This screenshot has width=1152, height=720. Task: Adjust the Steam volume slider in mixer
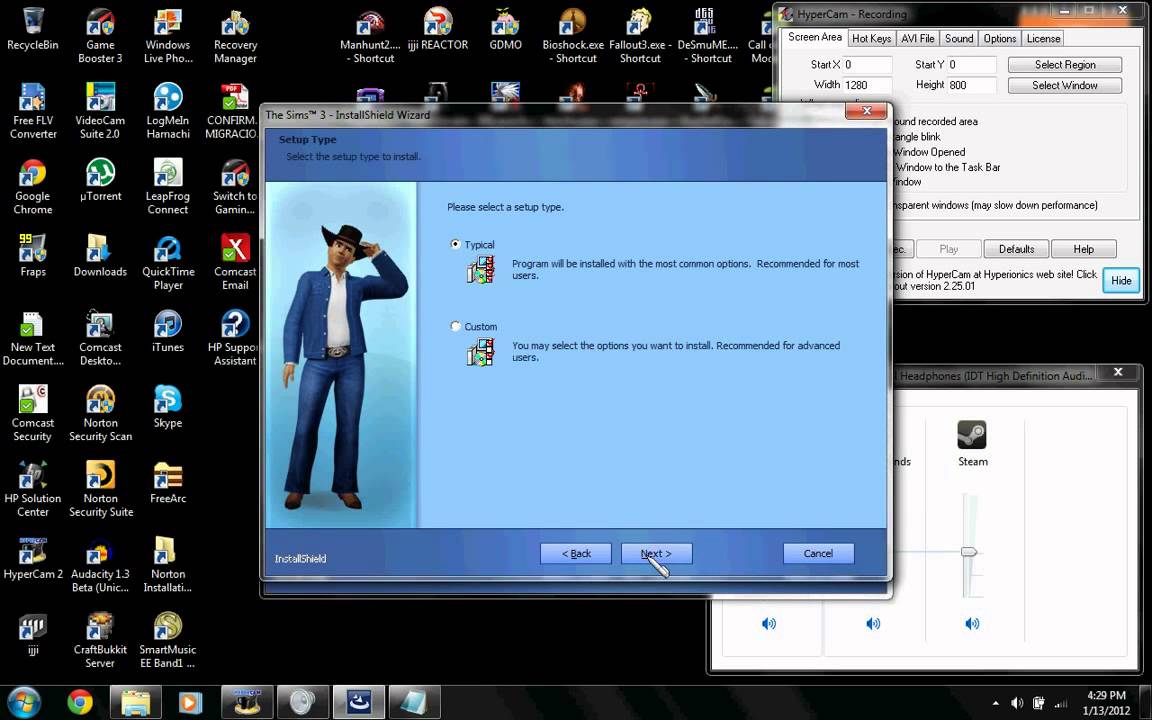click(x=969, y=552)
